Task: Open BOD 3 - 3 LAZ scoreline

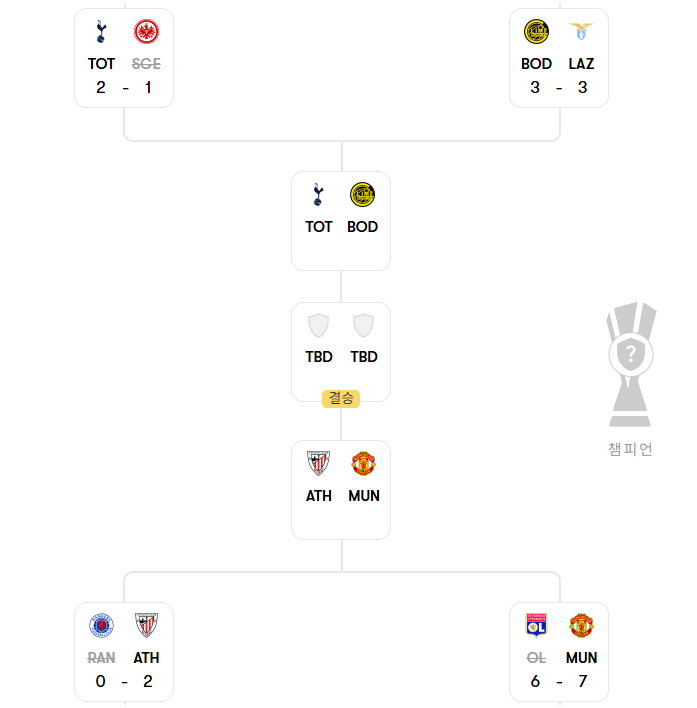Action: 559,87
